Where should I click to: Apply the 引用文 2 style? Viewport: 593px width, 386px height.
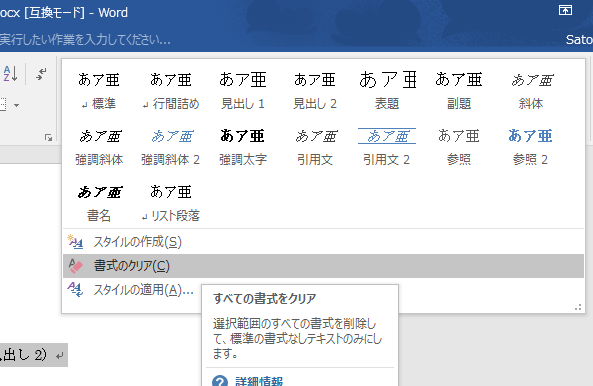pyautogui.click(x=387, y=147)
